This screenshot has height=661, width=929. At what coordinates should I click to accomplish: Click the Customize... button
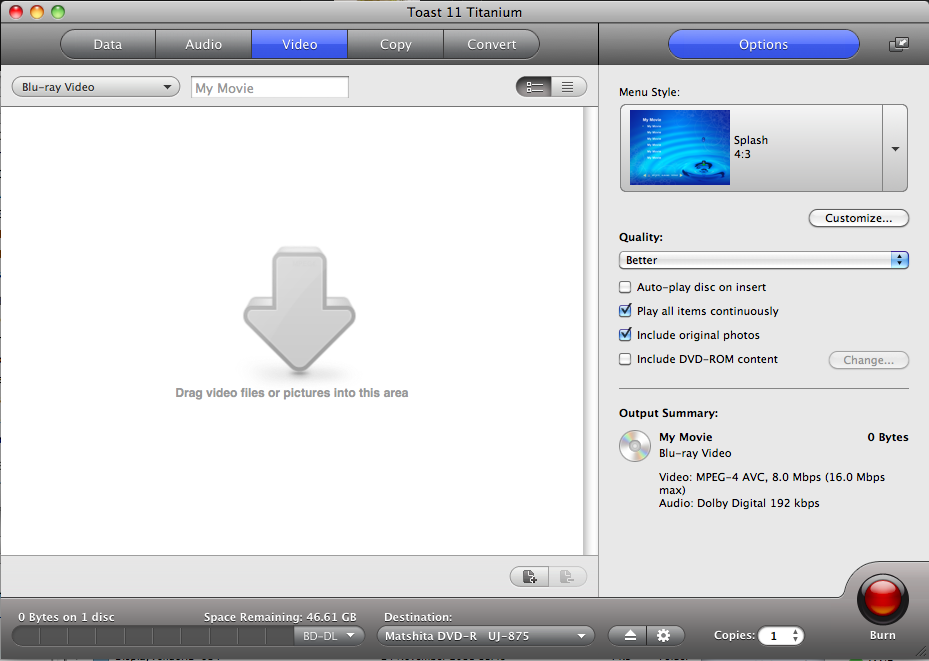[x=858, y=218]
